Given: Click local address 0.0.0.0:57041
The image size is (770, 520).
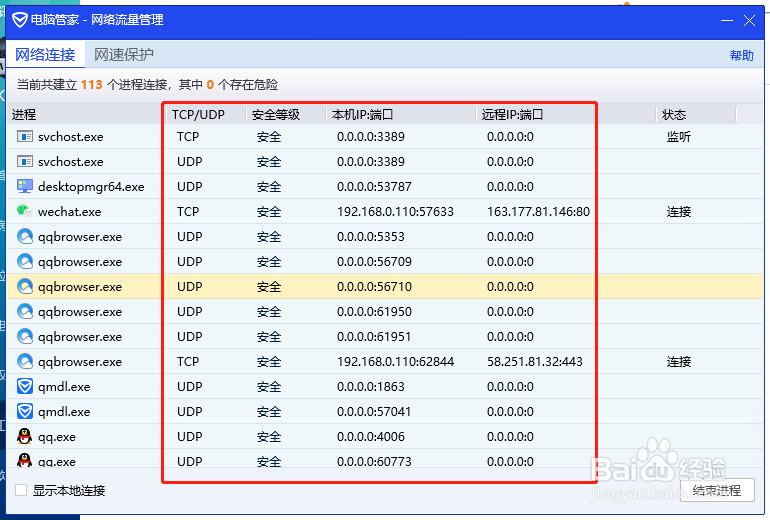Looking at the screenshot, I should pos(374,411).
